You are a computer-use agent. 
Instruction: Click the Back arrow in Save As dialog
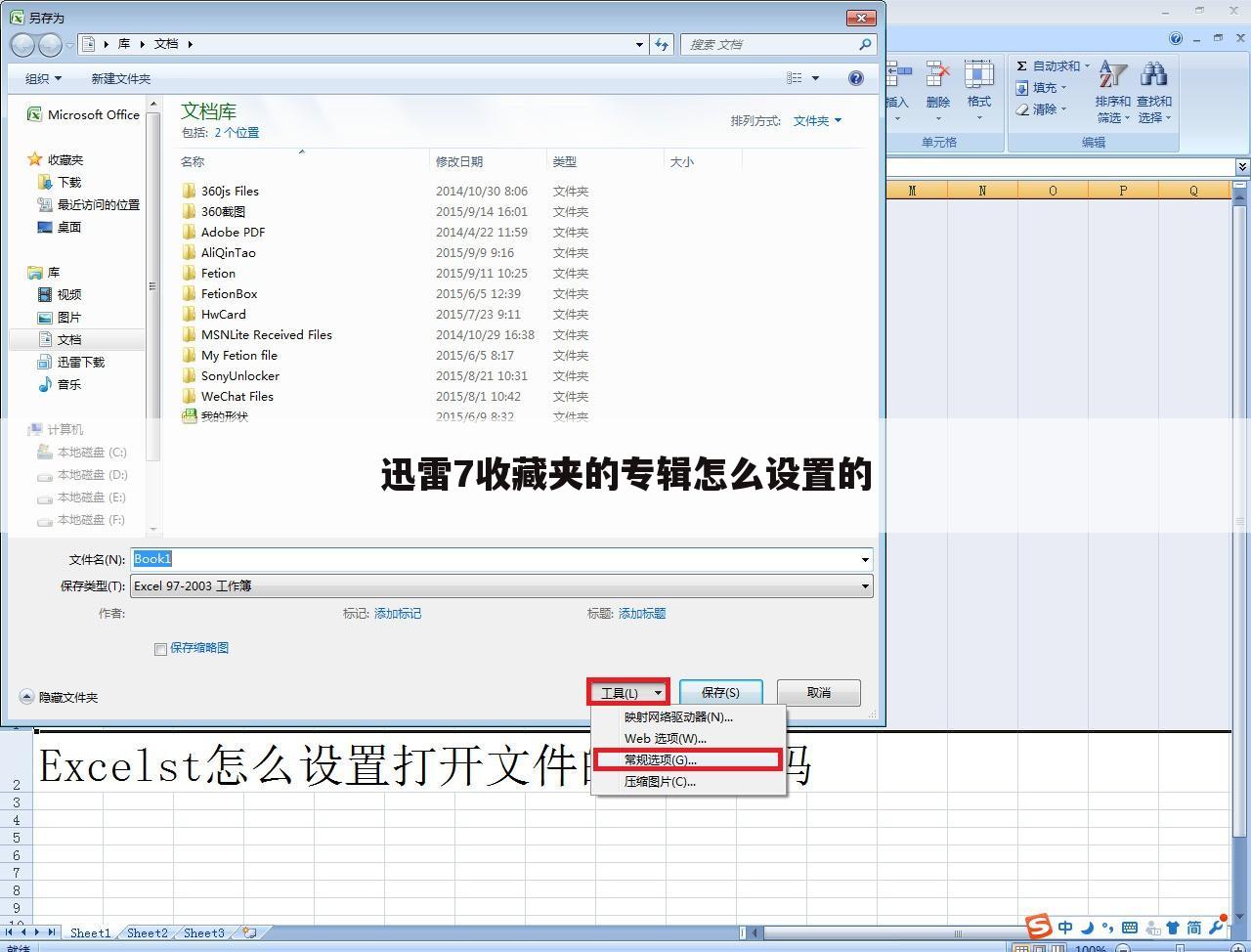pos(22,44)
